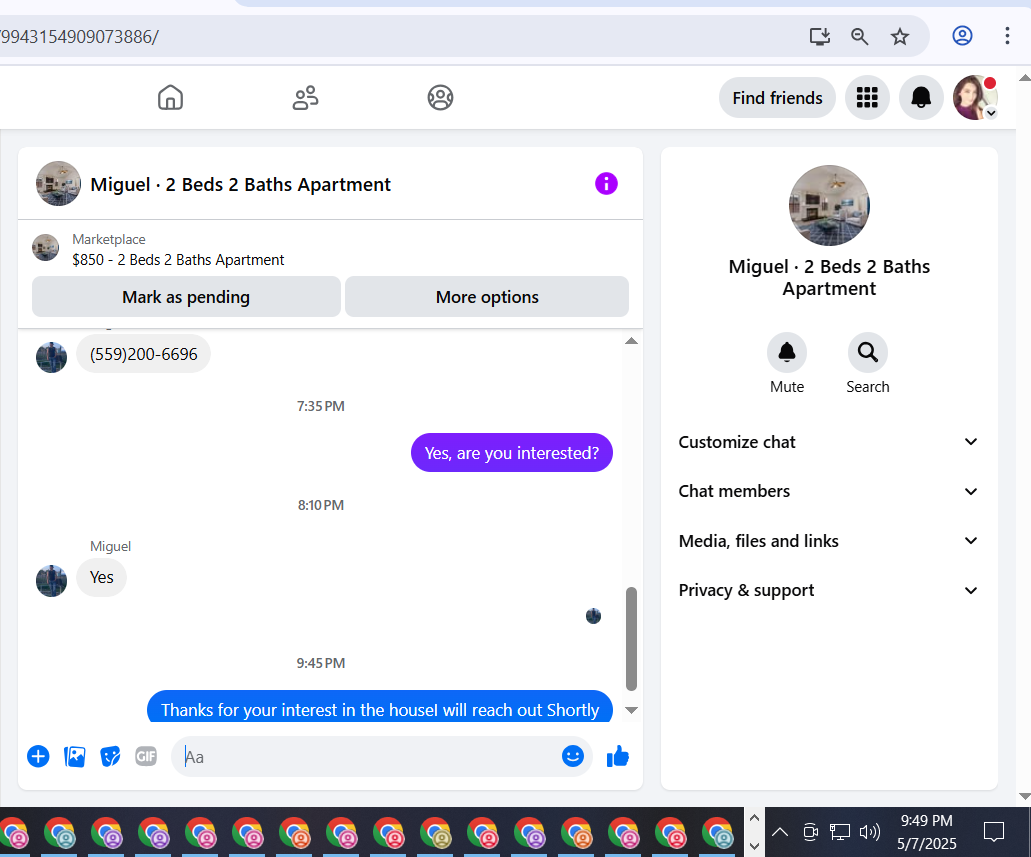Click Miguel's 'Yes' message bubble
Viewport: 1031px width, 857px height.
(101, 577)
